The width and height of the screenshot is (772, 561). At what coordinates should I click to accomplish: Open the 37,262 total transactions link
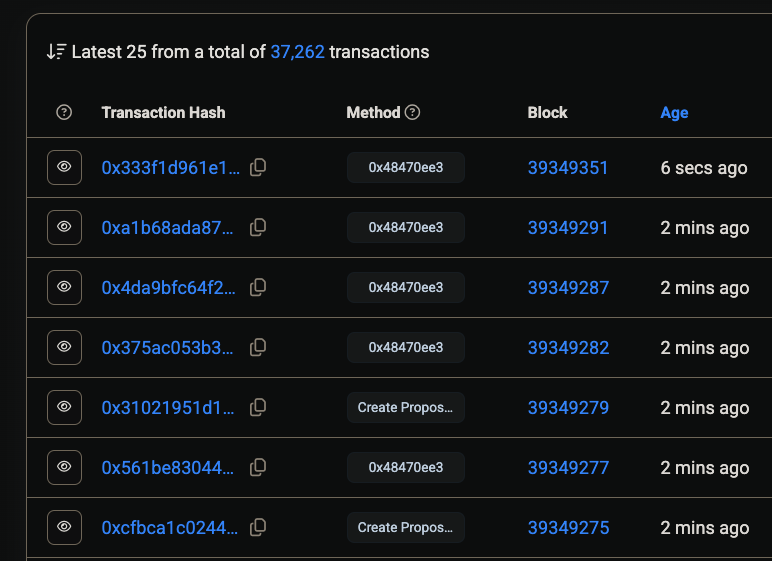coord(297,52)
